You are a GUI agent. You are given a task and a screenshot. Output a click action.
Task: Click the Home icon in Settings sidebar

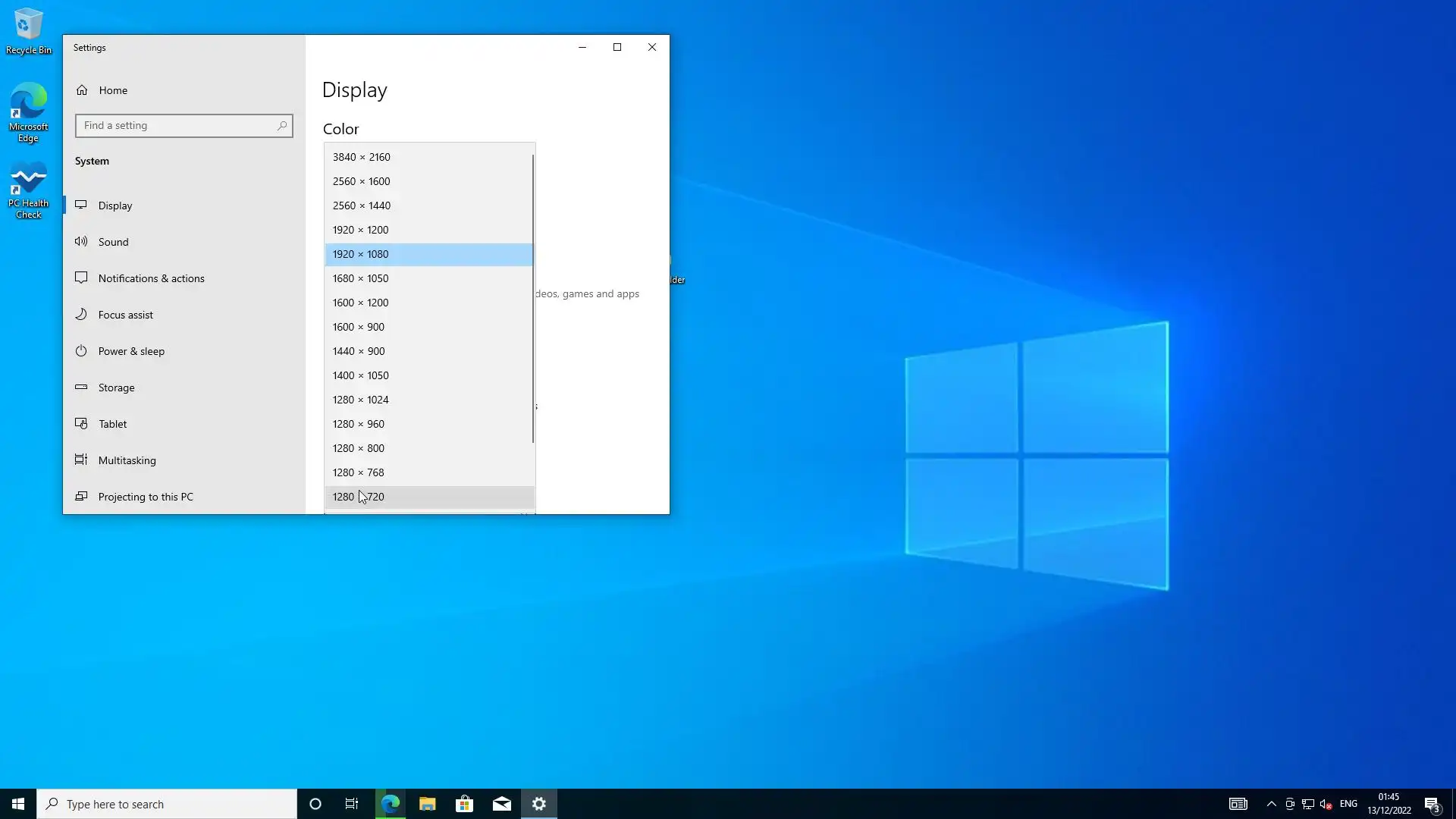[x=82, y=90]
